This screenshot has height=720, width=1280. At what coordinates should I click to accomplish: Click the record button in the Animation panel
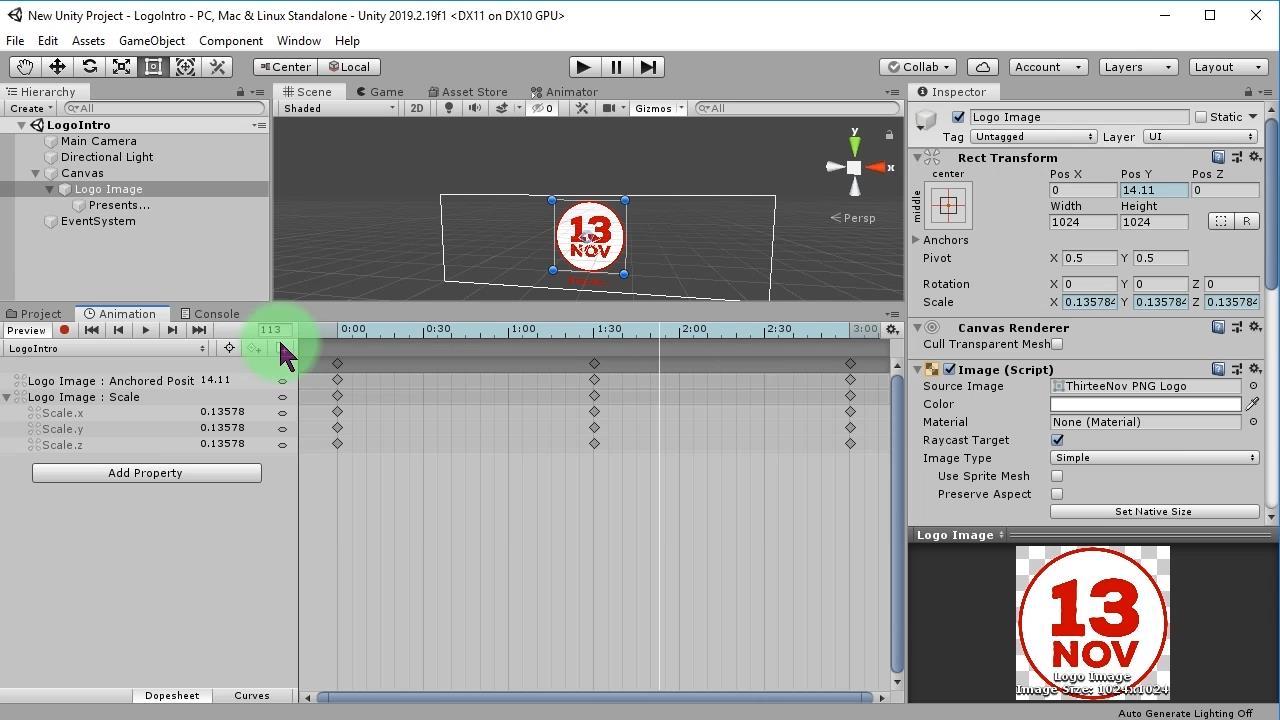64,330
